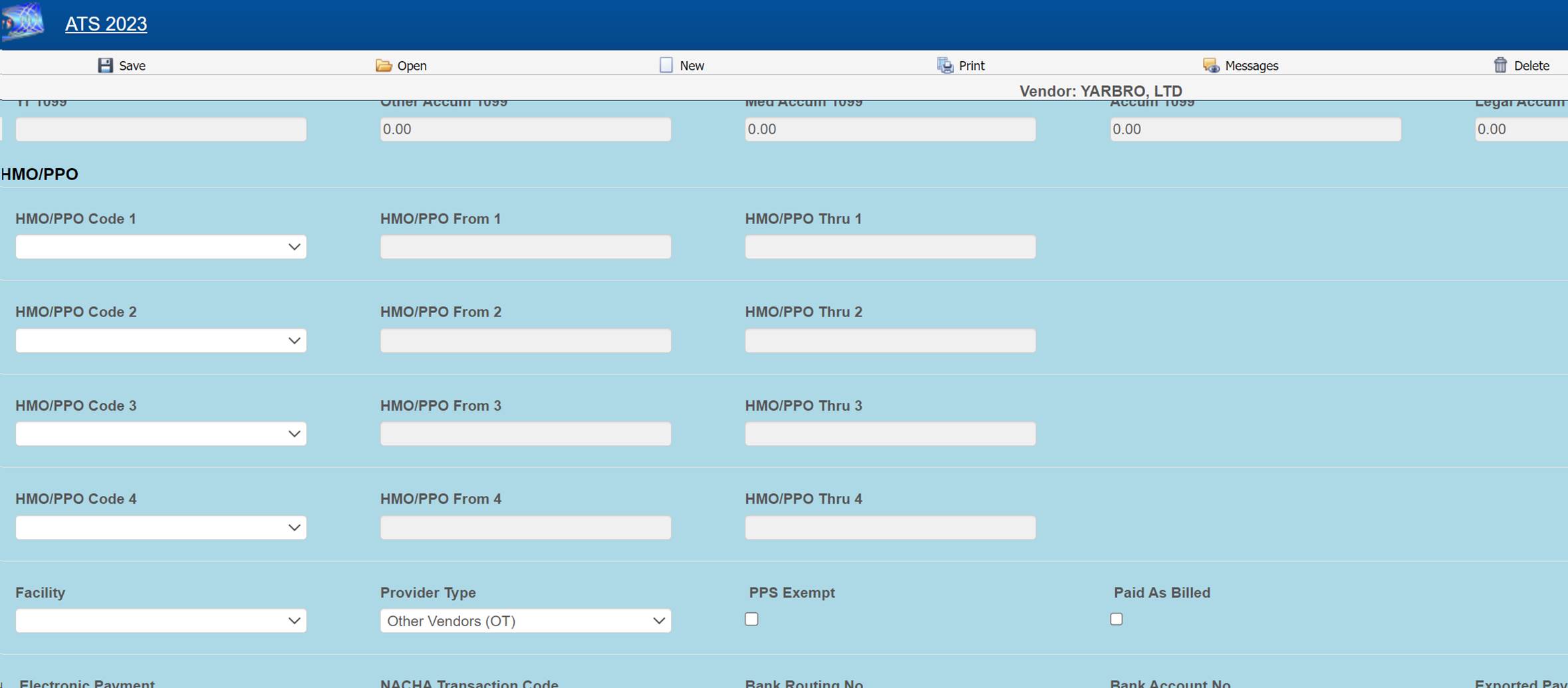Screen dimensions: 1568x688
Task: Click the Delete trash can icon
Action: 1501,64
